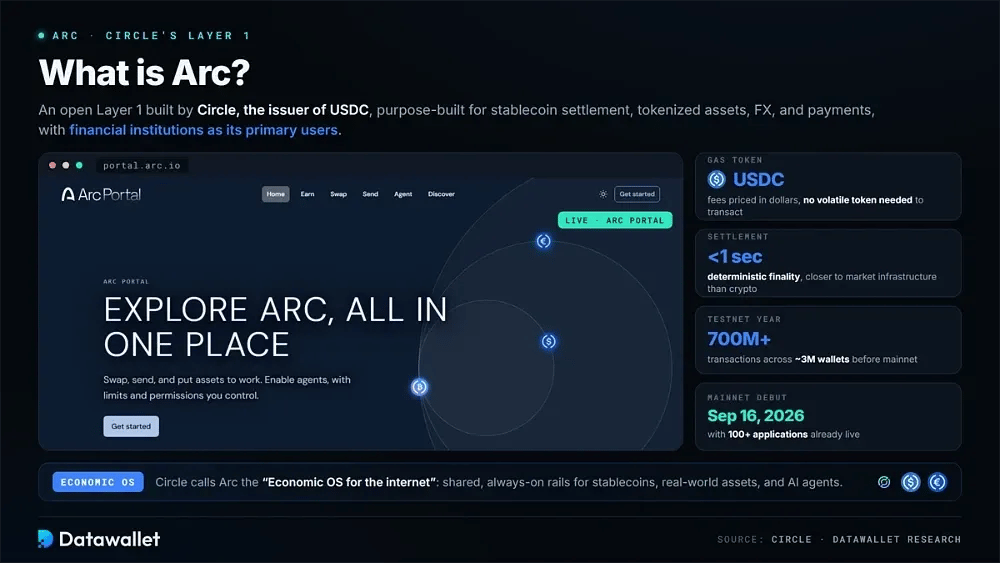Open the Discover nav item
This screenshot has width=1000, height=563.
441,194
